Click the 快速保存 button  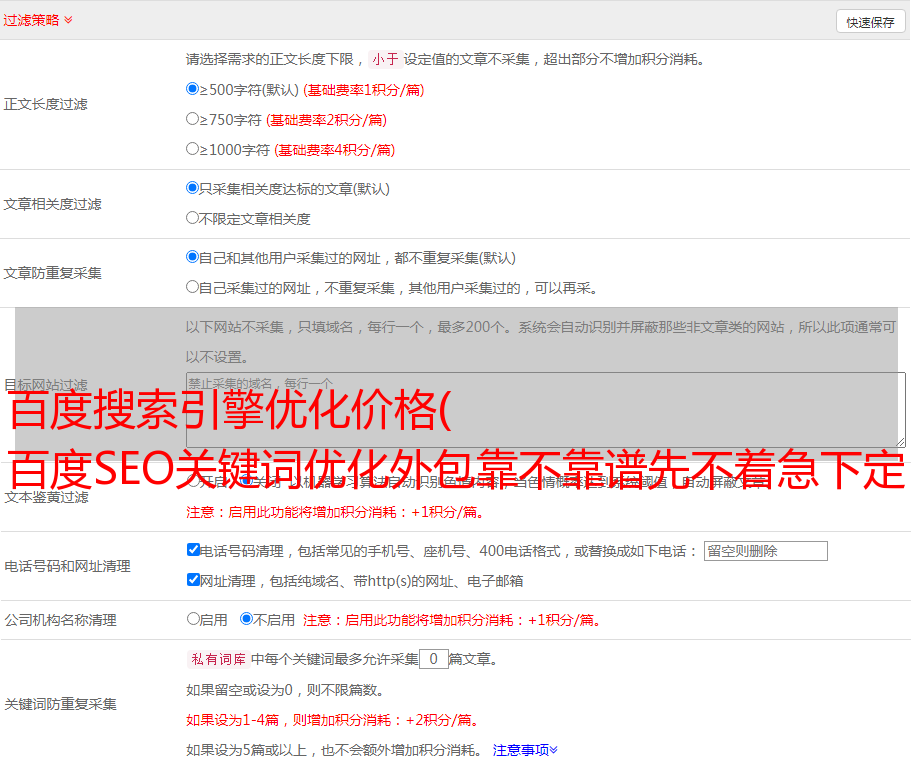[870, 22]
